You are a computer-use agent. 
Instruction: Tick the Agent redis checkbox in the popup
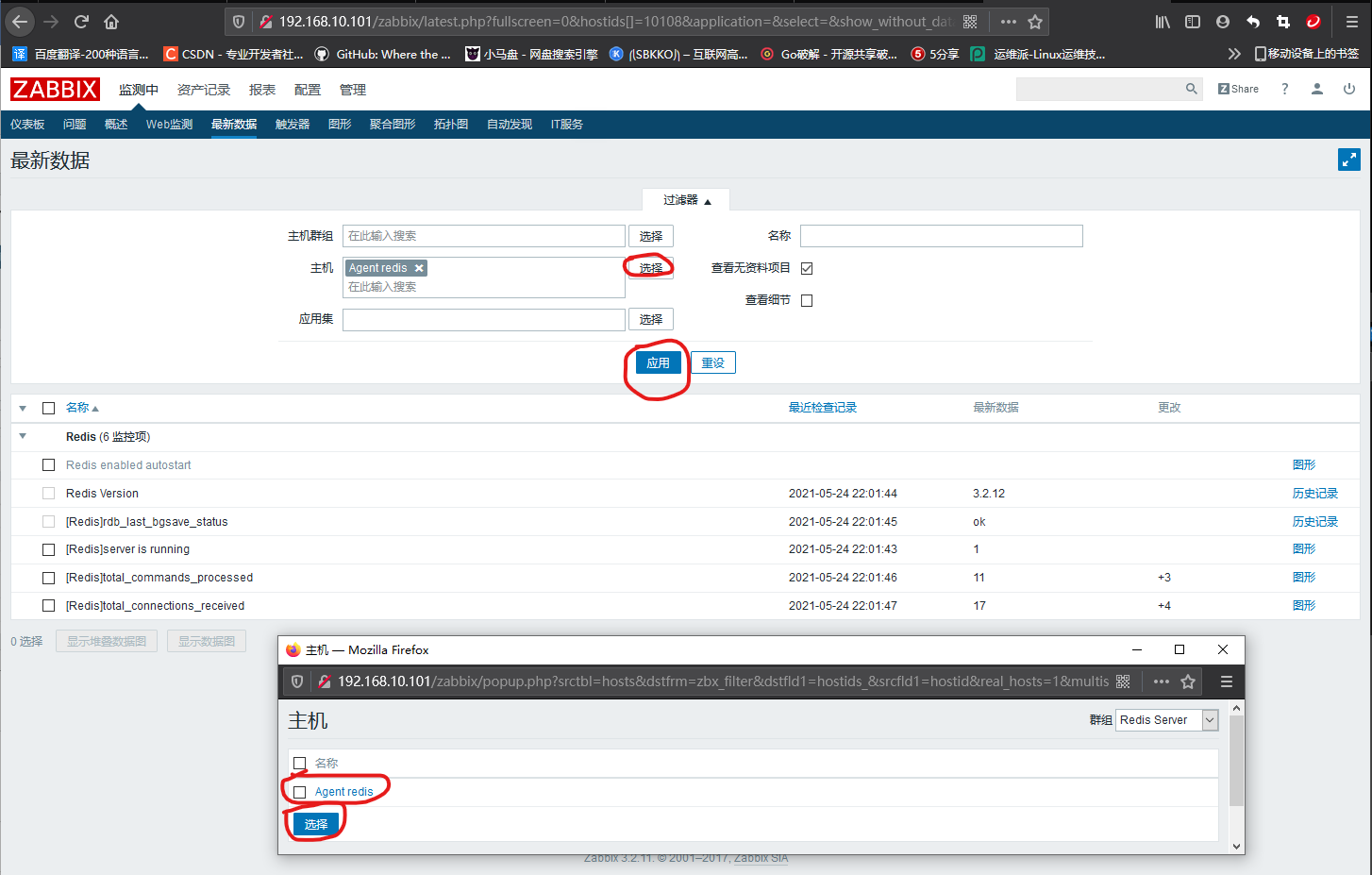pyautogui.click(x=300, y=792)
